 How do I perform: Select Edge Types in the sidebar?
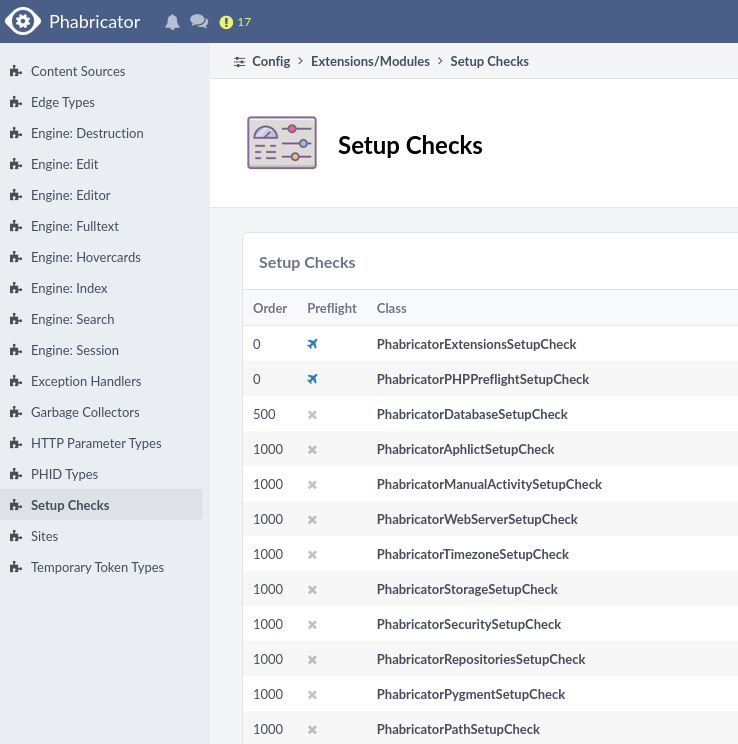coord(63,103)
